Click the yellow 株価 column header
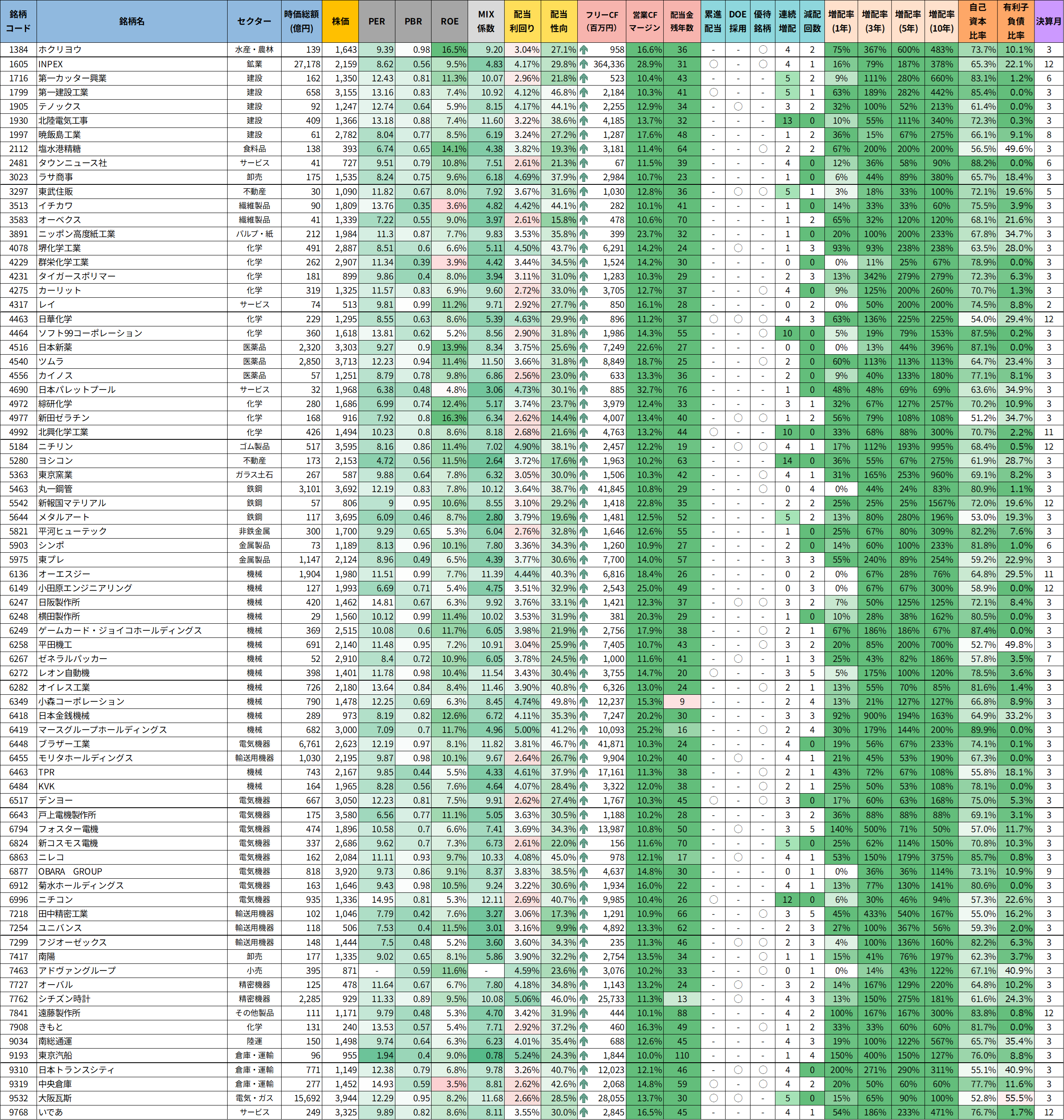This screenshot has height=1120, width=1064. point(340,22)
